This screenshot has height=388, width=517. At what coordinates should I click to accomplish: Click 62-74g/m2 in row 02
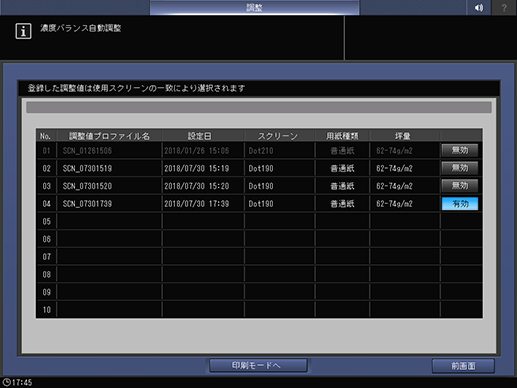(394, 168)
